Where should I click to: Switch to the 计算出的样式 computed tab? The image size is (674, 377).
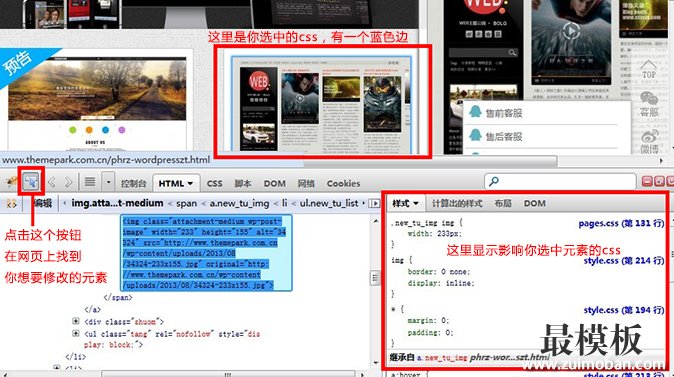(457, 203)
